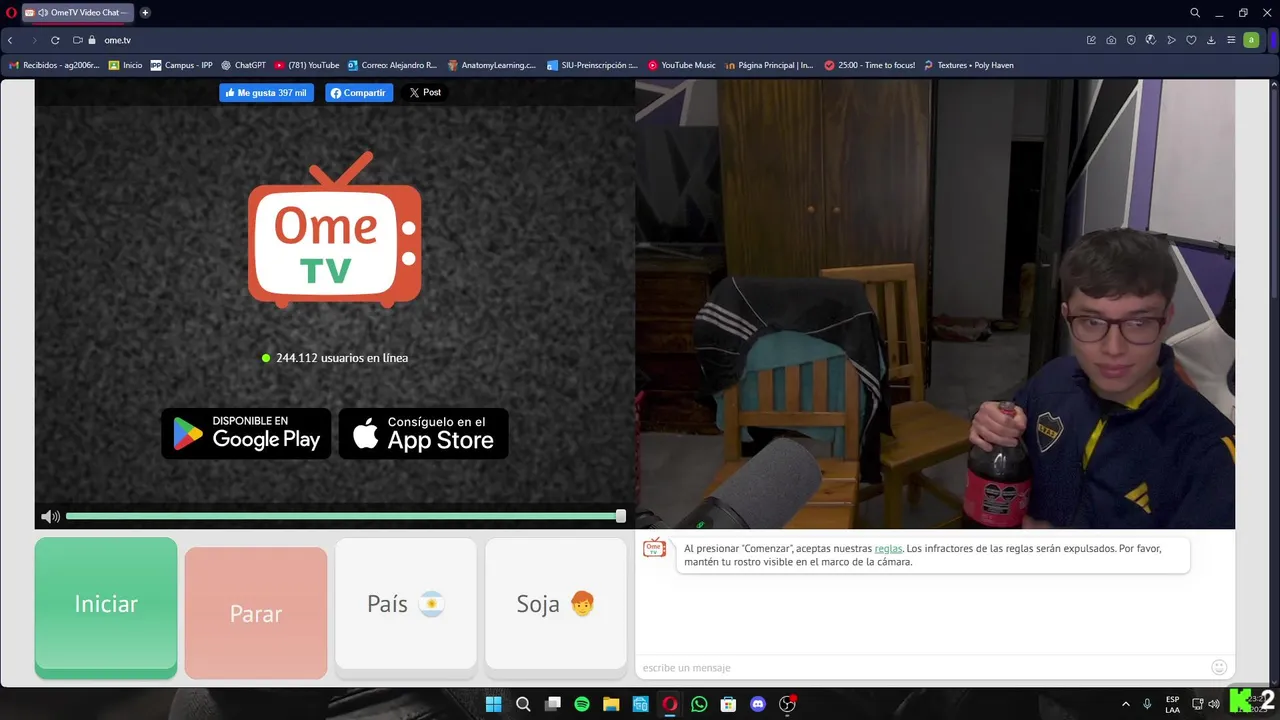Image resolution: width=1280 pixels, height=720 pixels.
Task: Click the OmeTV television logo
Action: (335, 230)
